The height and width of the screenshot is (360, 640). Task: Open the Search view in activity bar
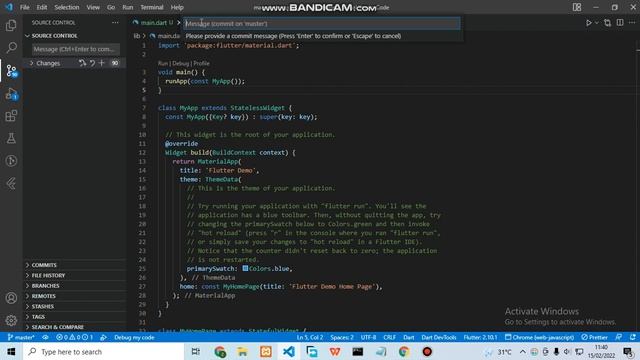pyautogui.click(x=11, y=47)
